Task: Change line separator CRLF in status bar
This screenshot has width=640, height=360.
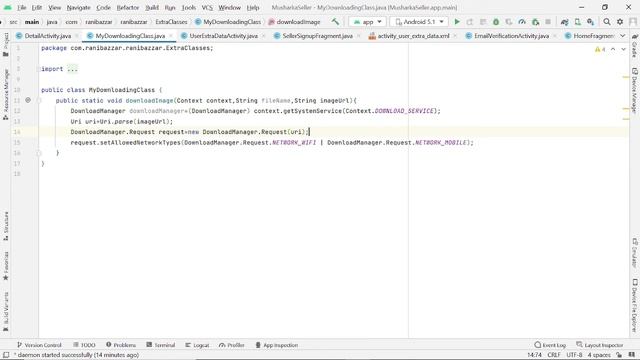Action: click(554, 355)
